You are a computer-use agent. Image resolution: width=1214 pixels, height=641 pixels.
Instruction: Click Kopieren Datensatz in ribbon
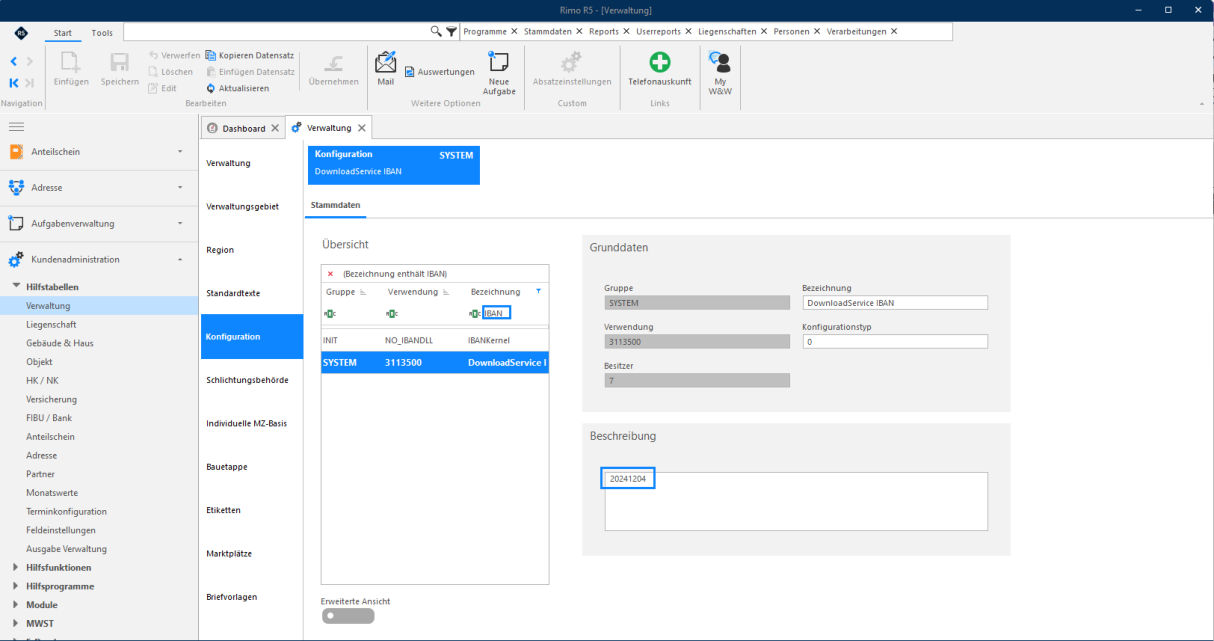pos(250,56)
